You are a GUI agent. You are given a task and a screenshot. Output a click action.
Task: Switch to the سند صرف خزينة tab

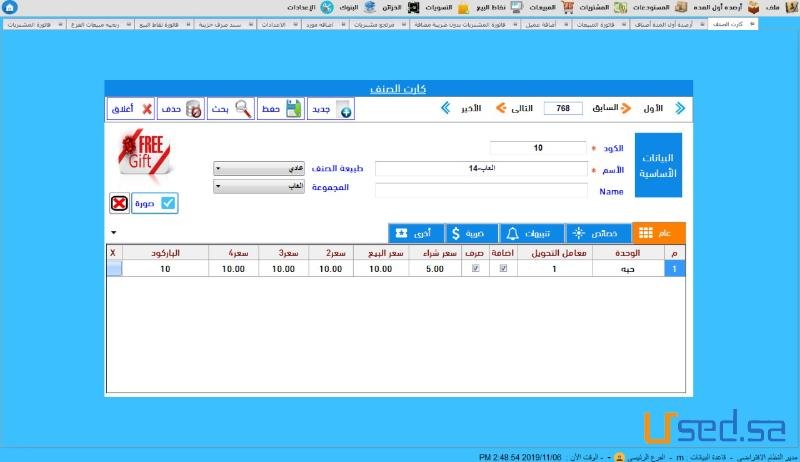tap(224, 24)
